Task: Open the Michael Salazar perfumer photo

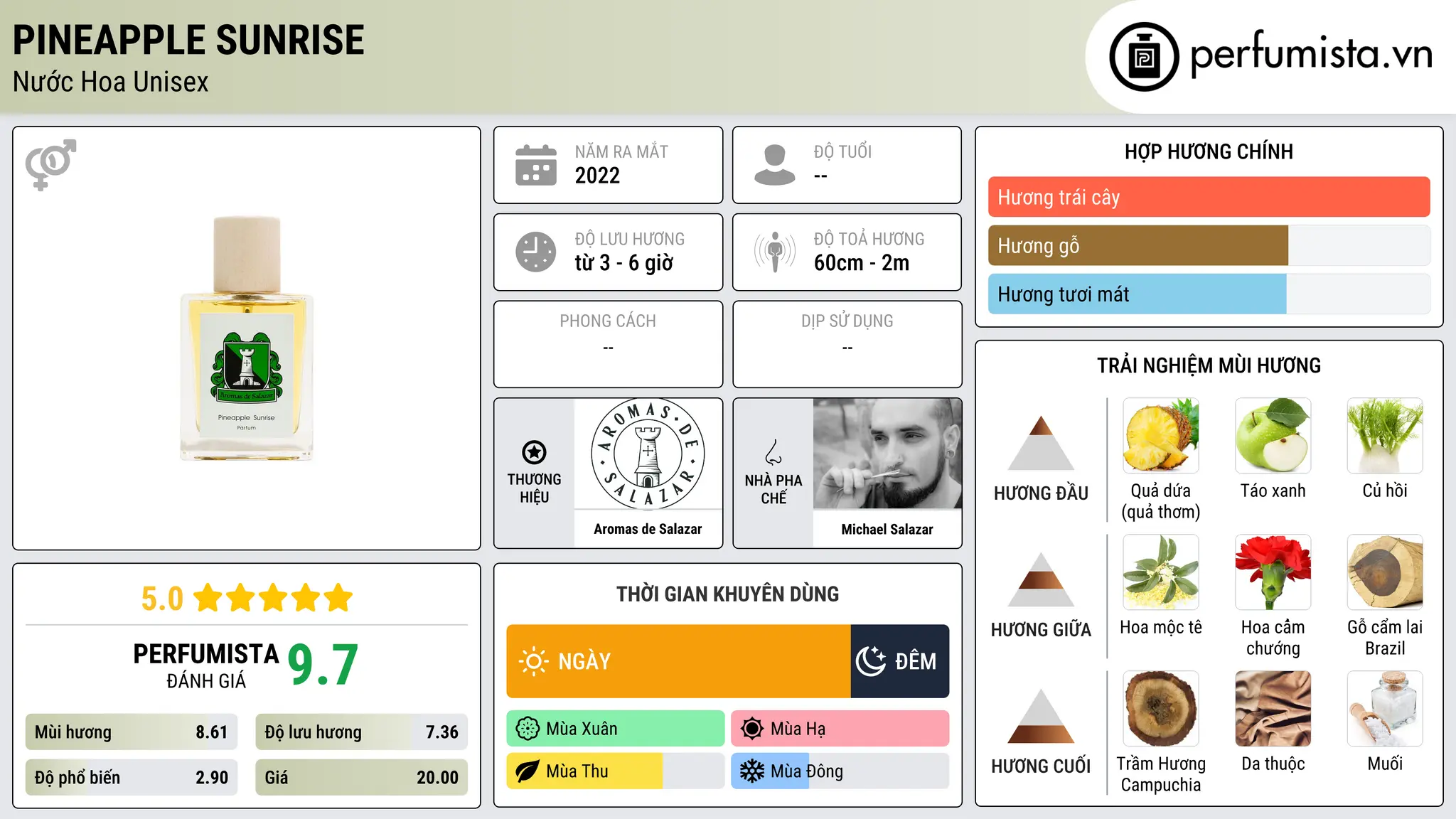Action: pos(887,454)
